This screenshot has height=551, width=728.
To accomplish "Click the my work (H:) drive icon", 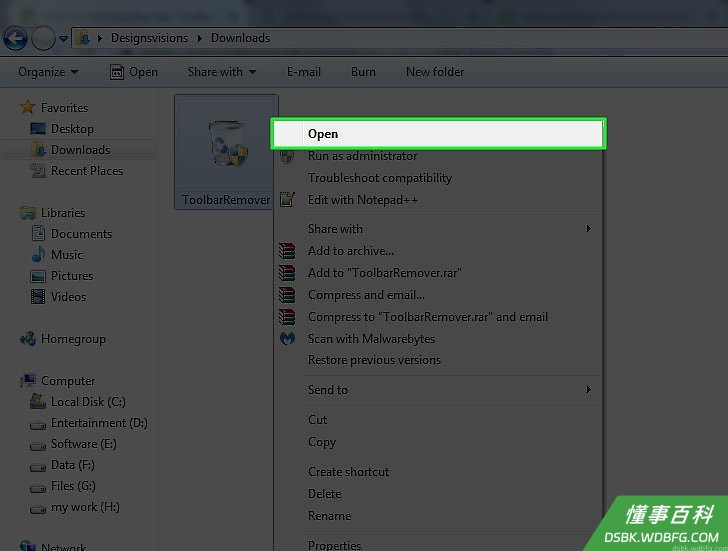I will tap(38, 509).
